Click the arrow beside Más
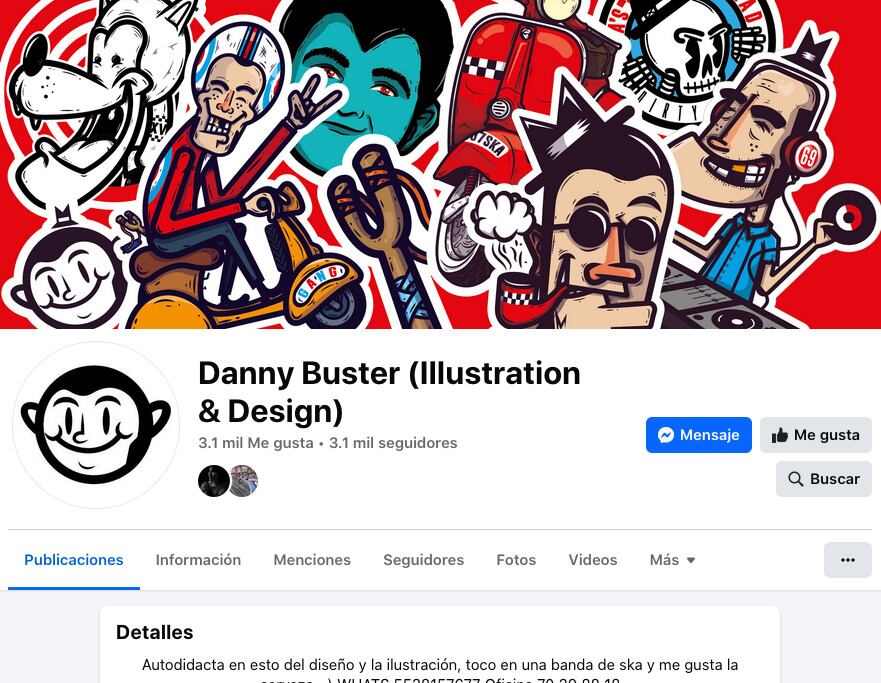 pyautogui.click(x=691, y=561)
